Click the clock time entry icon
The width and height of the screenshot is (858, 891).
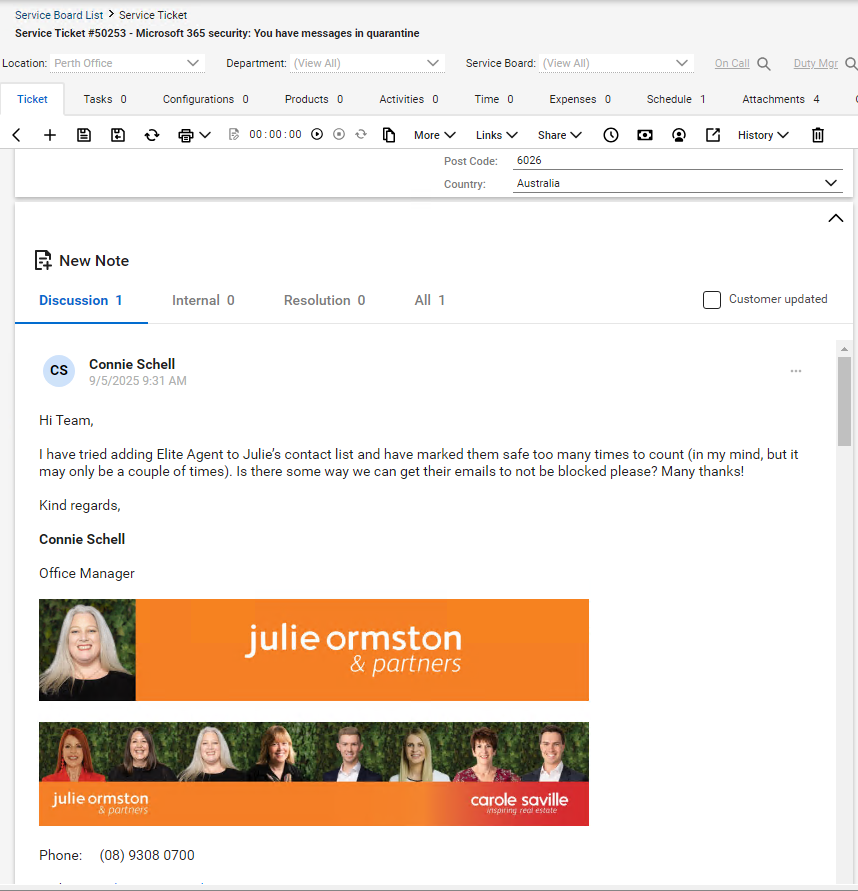(x=611, y=135)
